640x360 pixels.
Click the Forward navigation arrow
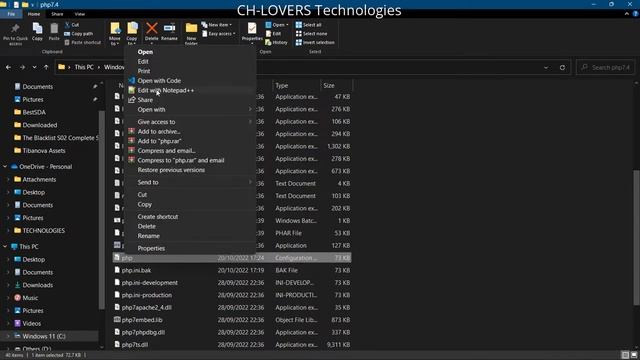click(22, 67)
